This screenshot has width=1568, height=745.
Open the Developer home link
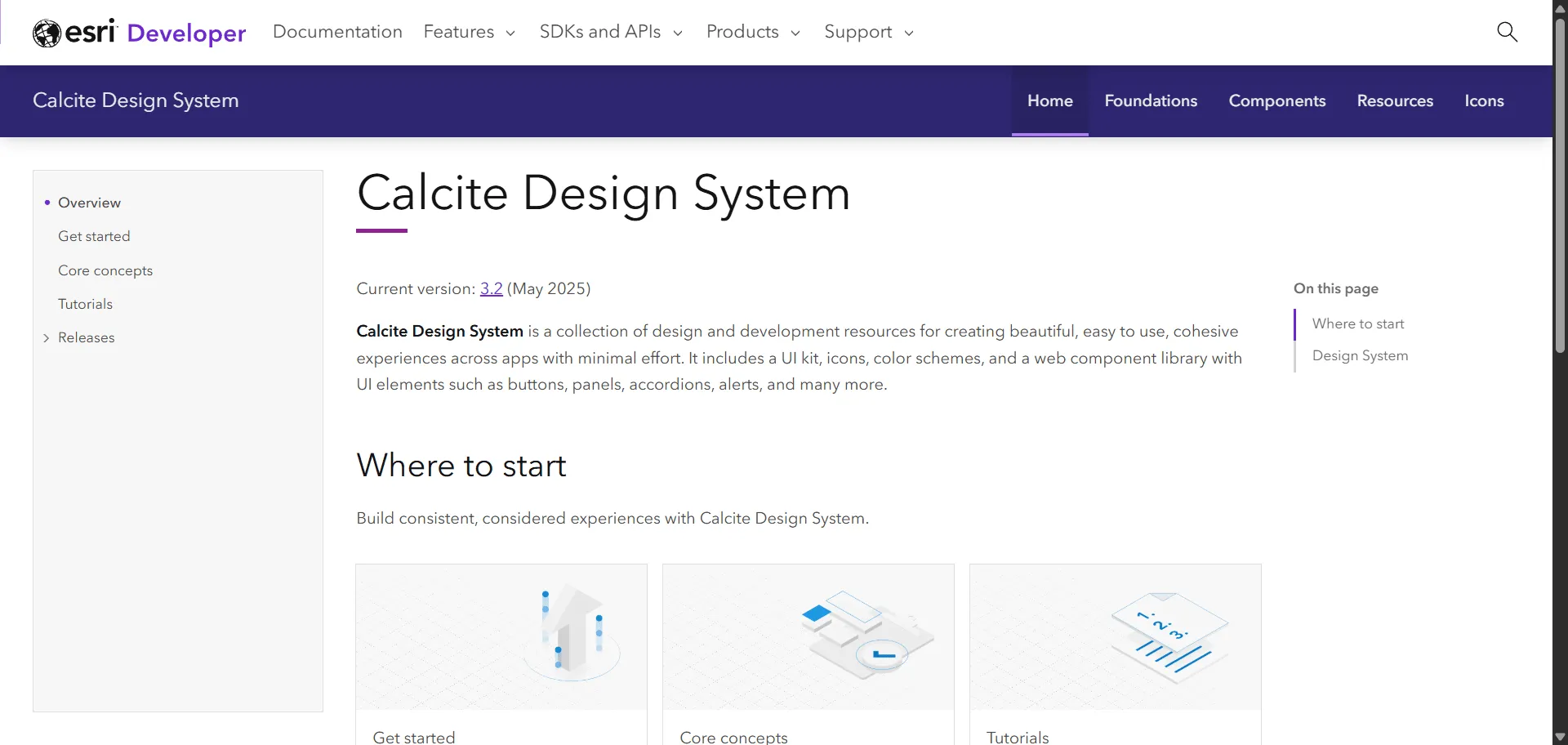pyautogui.click(x=186, y=33)
